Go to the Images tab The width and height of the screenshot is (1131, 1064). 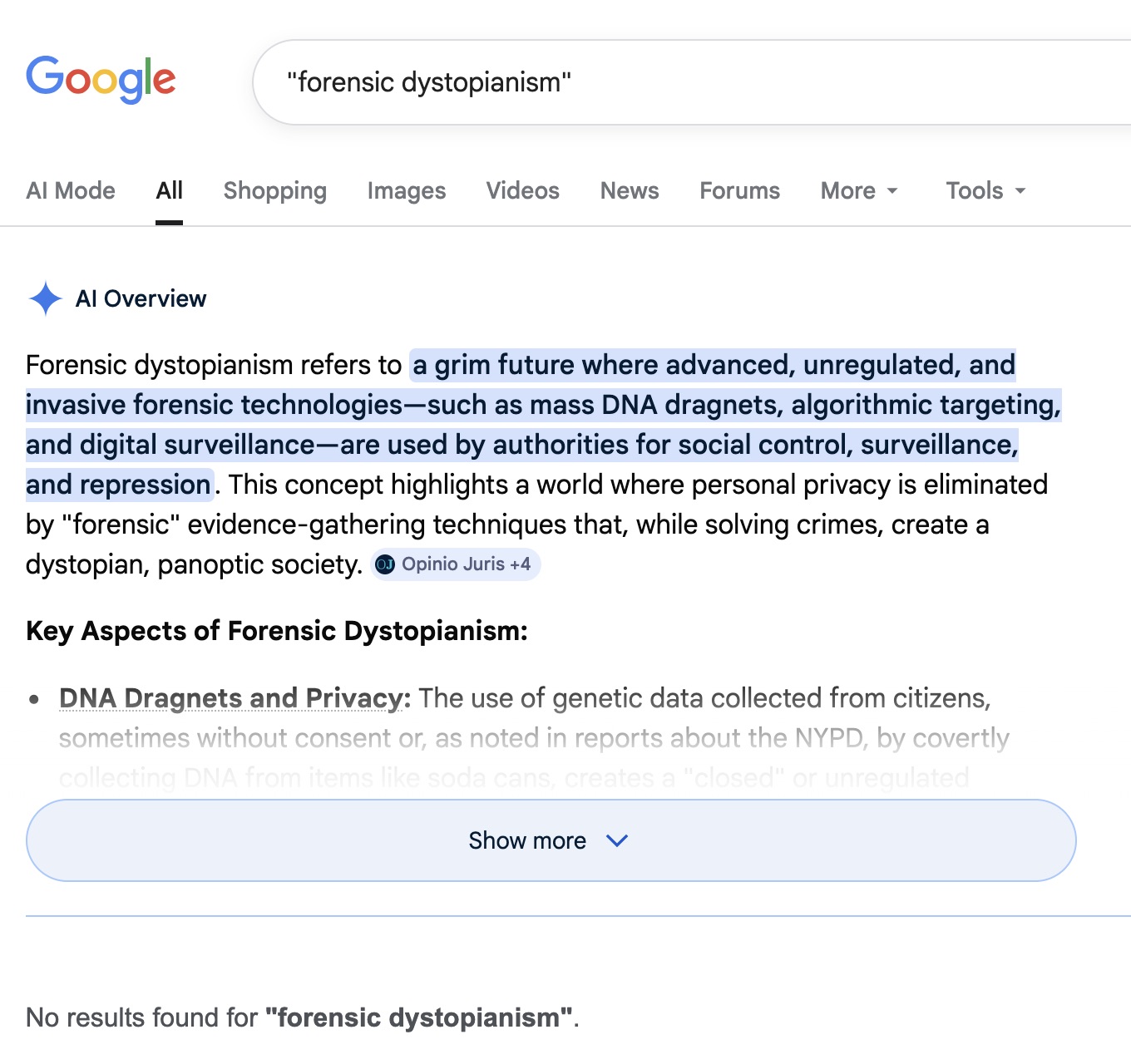pos(406,190)
